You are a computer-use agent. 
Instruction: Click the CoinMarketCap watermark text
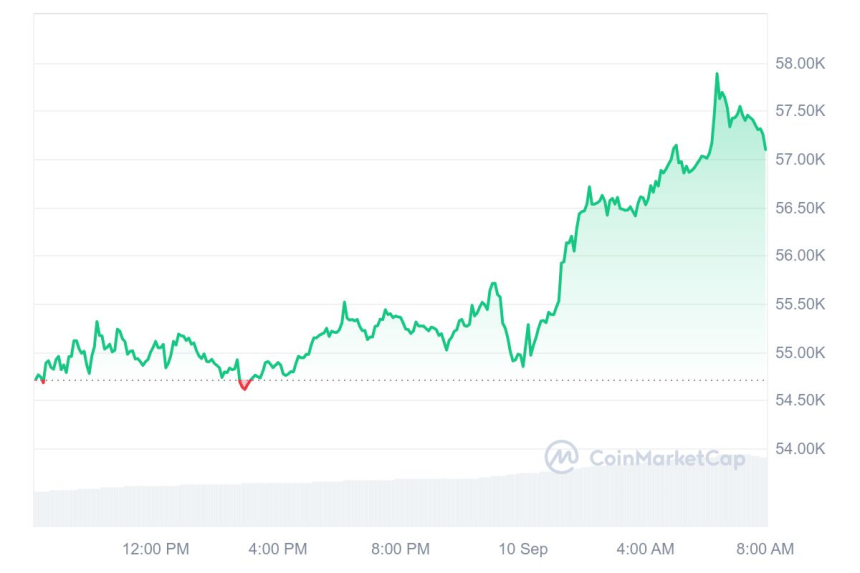(667, 458)
